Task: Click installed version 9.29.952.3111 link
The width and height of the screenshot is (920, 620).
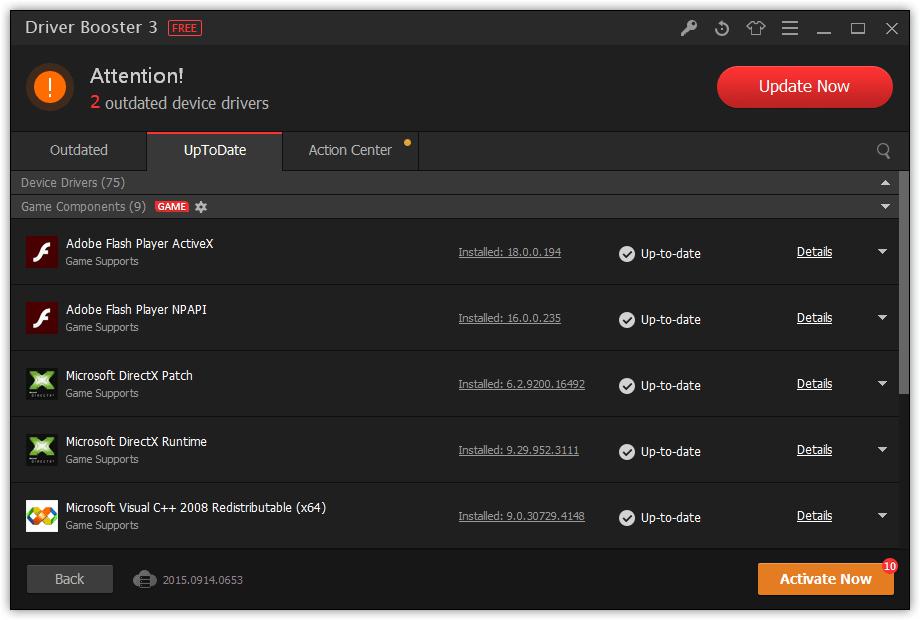Action: pyautogui.click(x=519, y=450)
